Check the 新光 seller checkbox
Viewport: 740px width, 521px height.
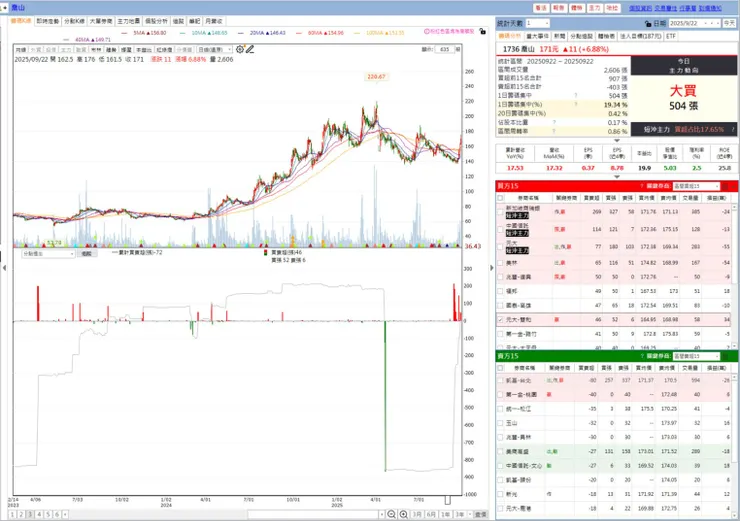click(x=500, y=494)
